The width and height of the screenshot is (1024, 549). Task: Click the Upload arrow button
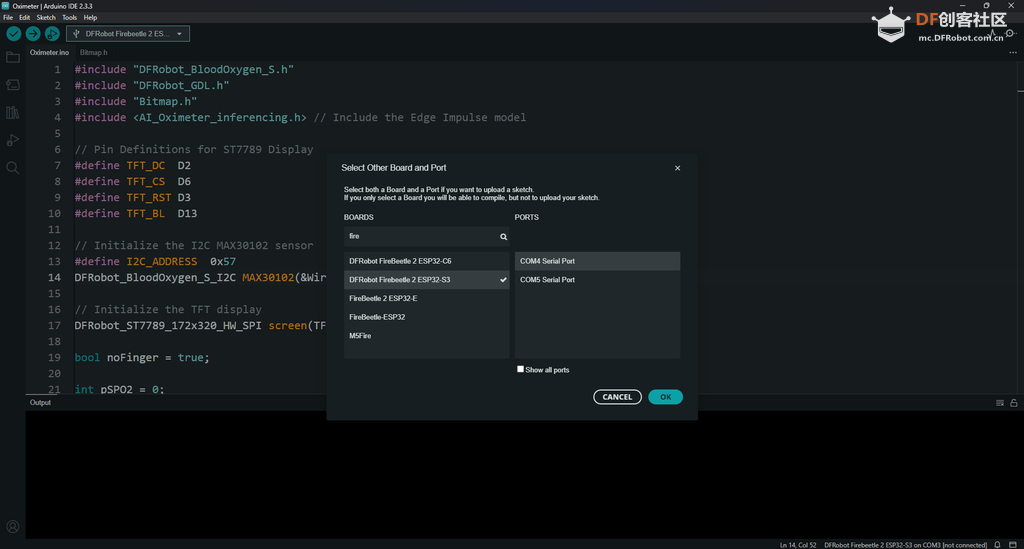33,34
